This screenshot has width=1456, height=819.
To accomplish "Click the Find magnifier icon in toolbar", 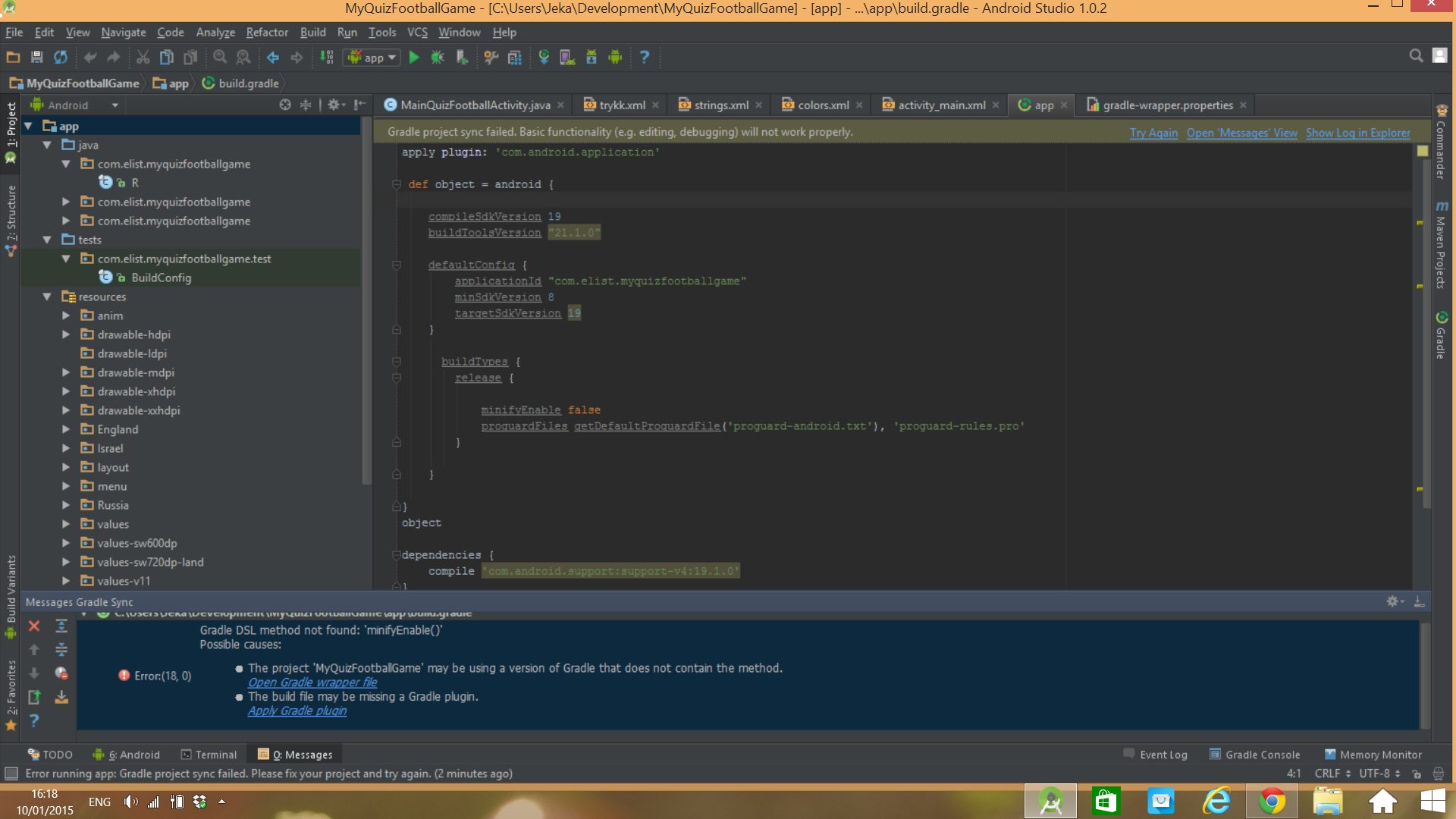I will coord(220,58).
